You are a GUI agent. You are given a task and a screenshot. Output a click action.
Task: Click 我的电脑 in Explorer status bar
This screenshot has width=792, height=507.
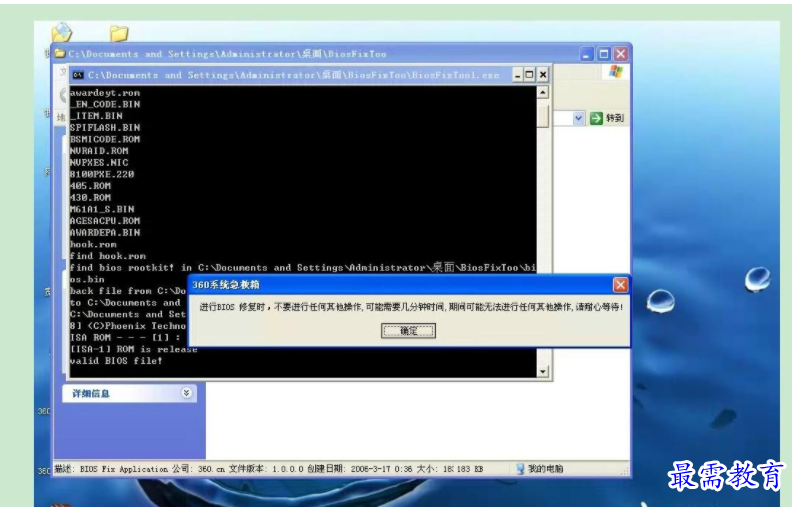(539, 469)
